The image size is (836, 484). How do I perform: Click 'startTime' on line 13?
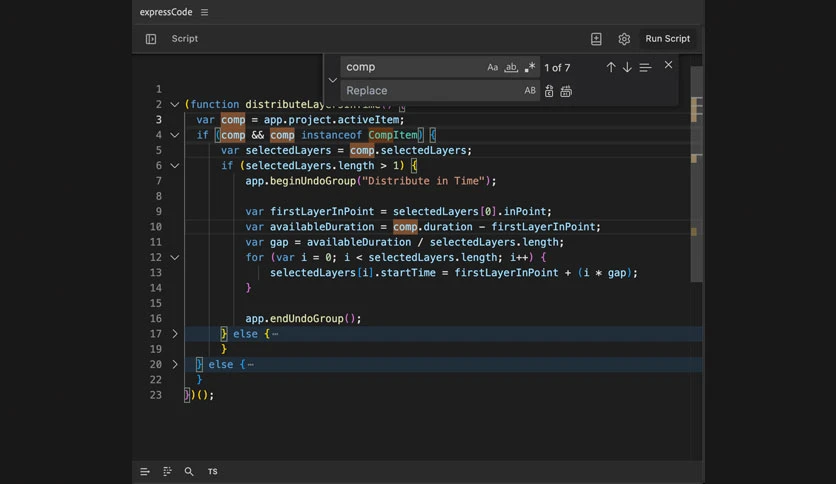(408, 273)
